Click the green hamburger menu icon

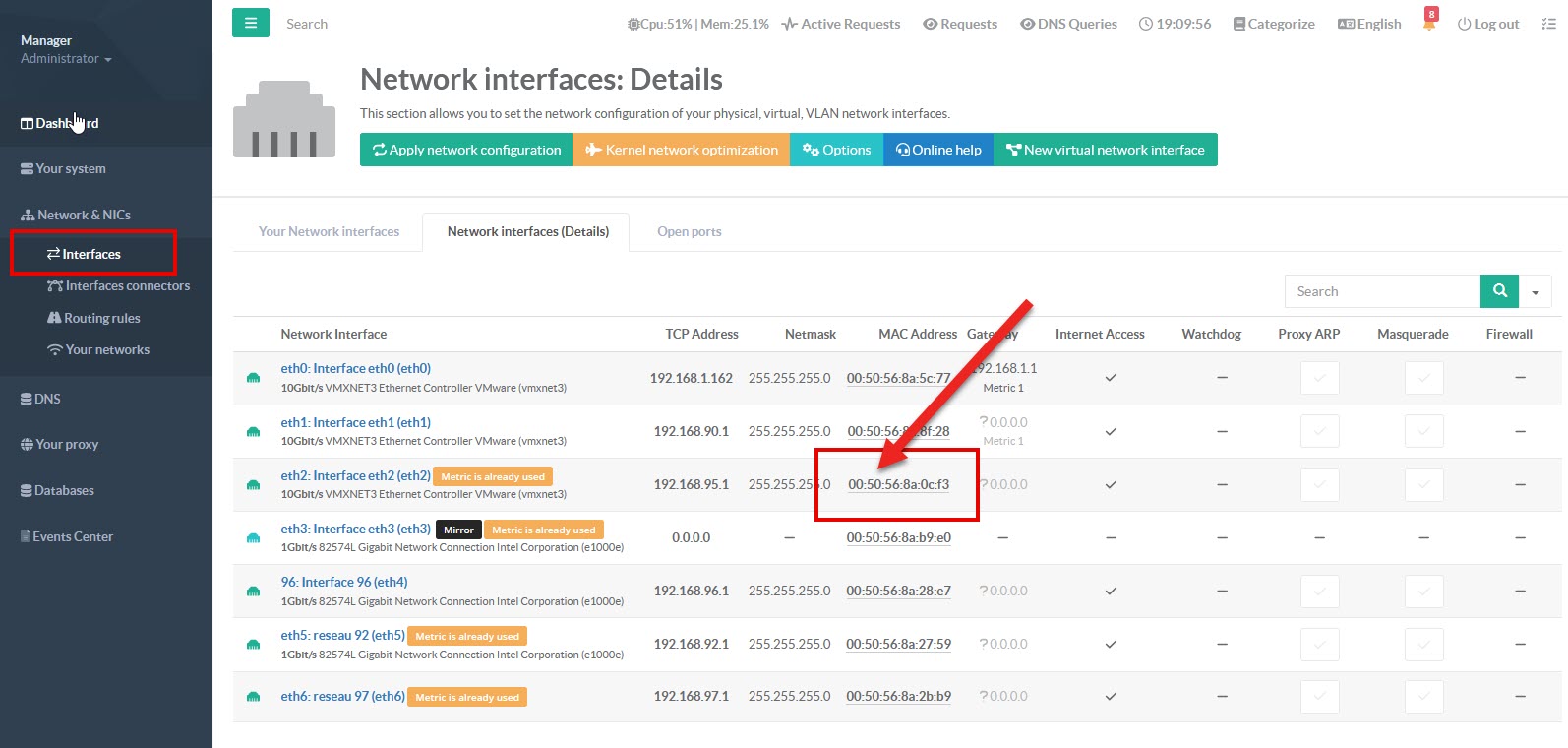tap(250, 23)
